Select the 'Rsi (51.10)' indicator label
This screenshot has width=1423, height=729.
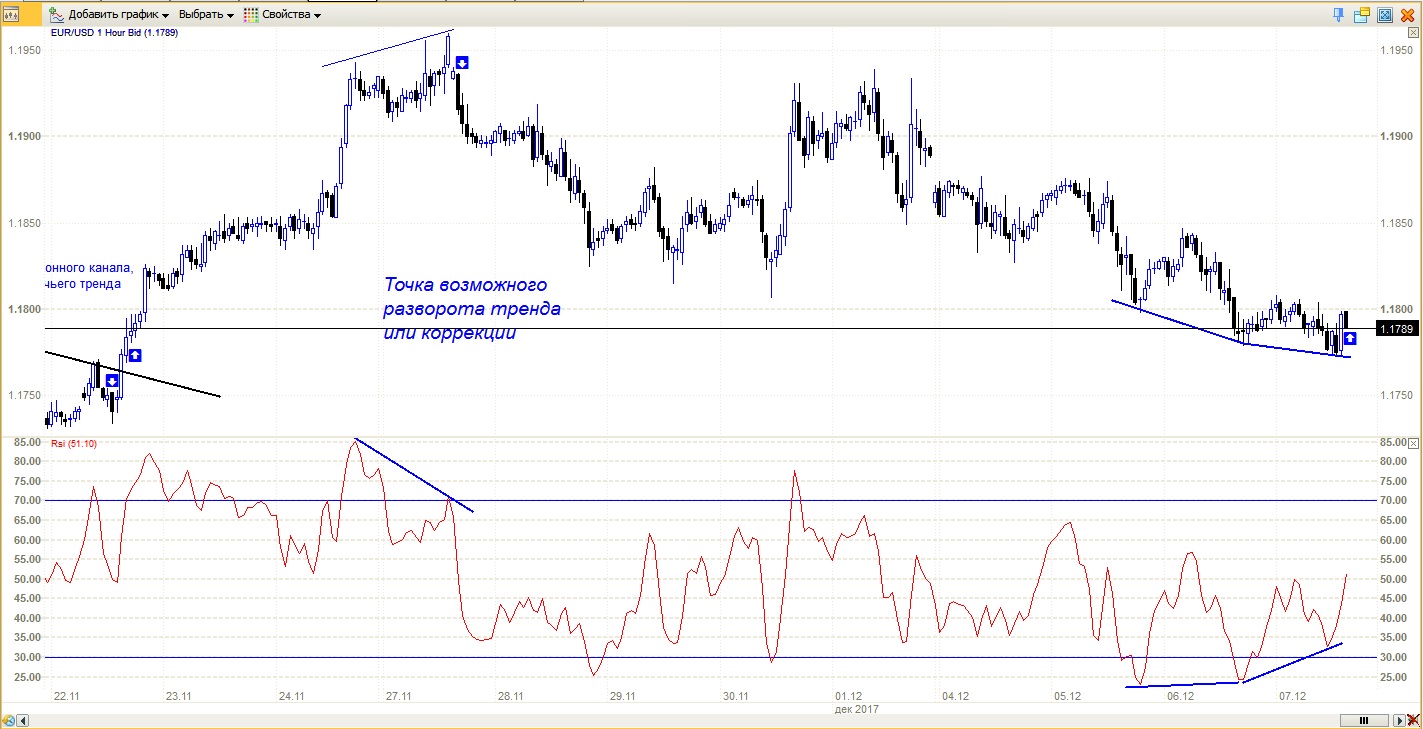point(74,442)
